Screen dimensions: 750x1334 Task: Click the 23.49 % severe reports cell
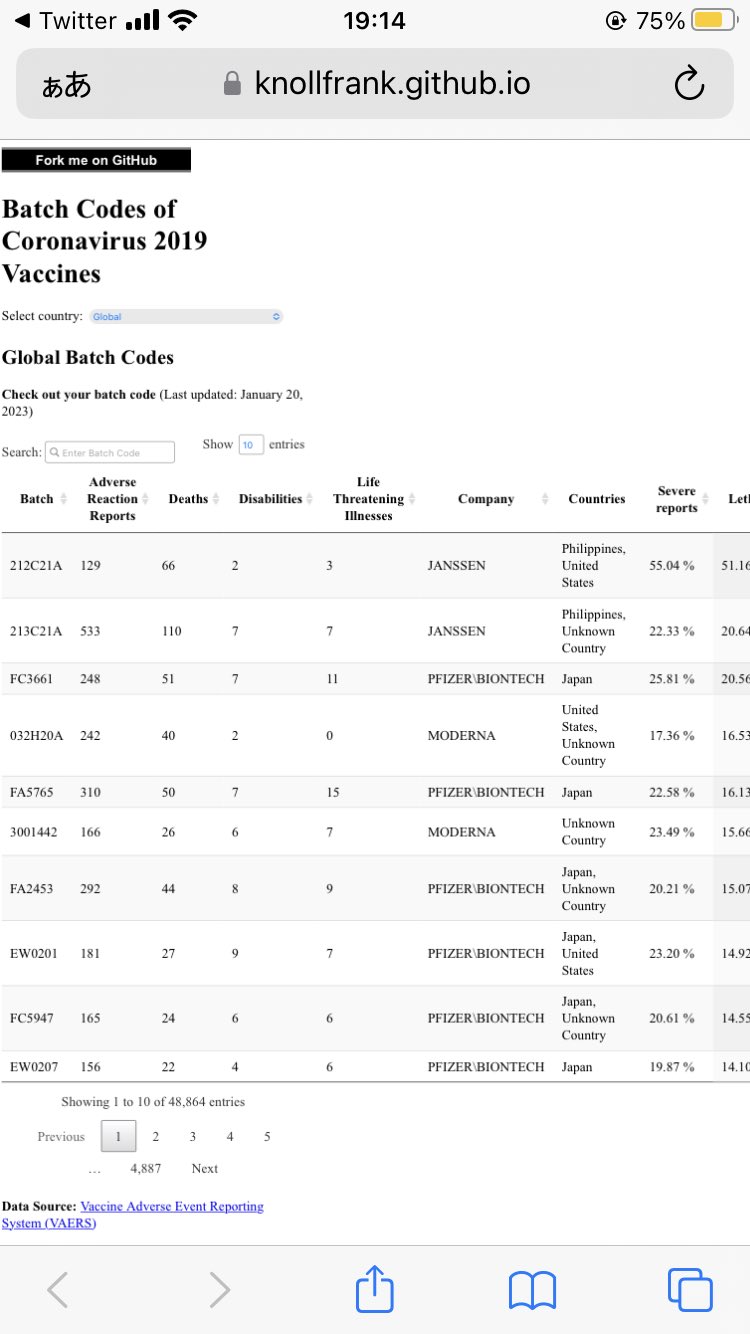coord(671,832)
